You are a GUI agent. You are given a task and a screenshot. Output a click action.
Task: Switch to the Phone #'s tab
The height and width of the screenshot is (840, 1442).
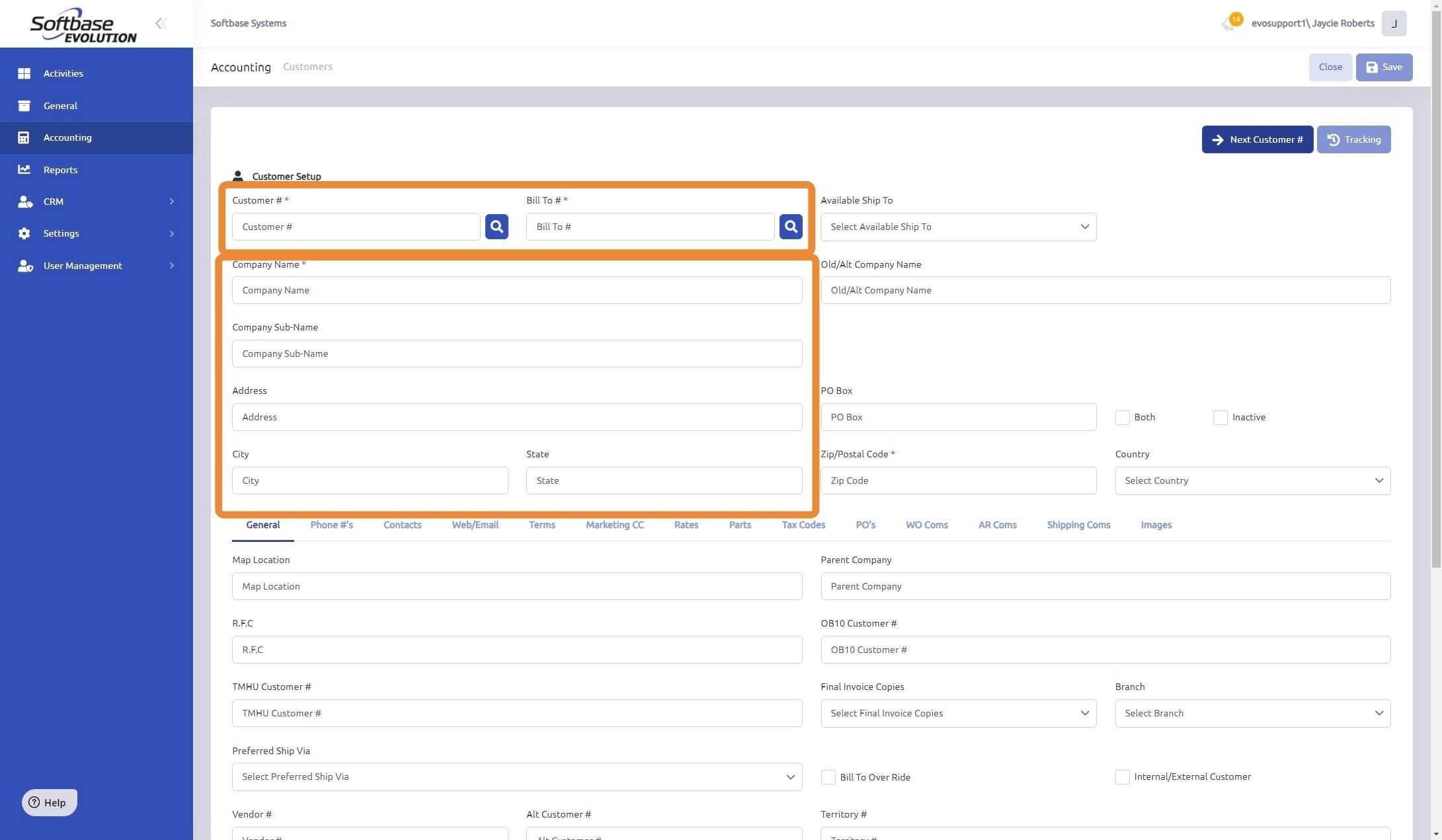click(331, 525)
